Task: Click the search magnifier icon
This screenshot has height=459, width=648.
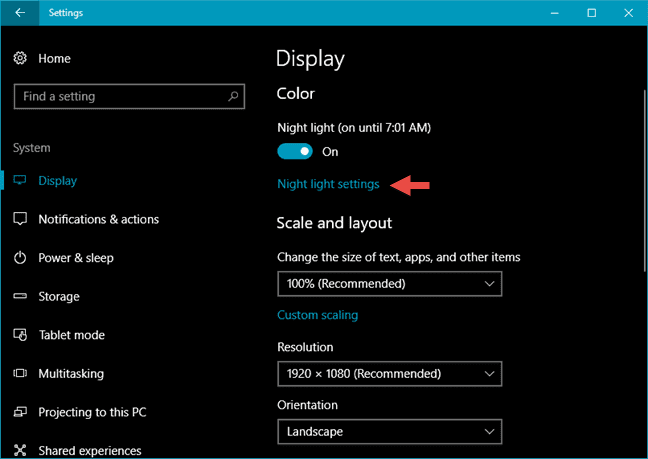Action: 233,97
